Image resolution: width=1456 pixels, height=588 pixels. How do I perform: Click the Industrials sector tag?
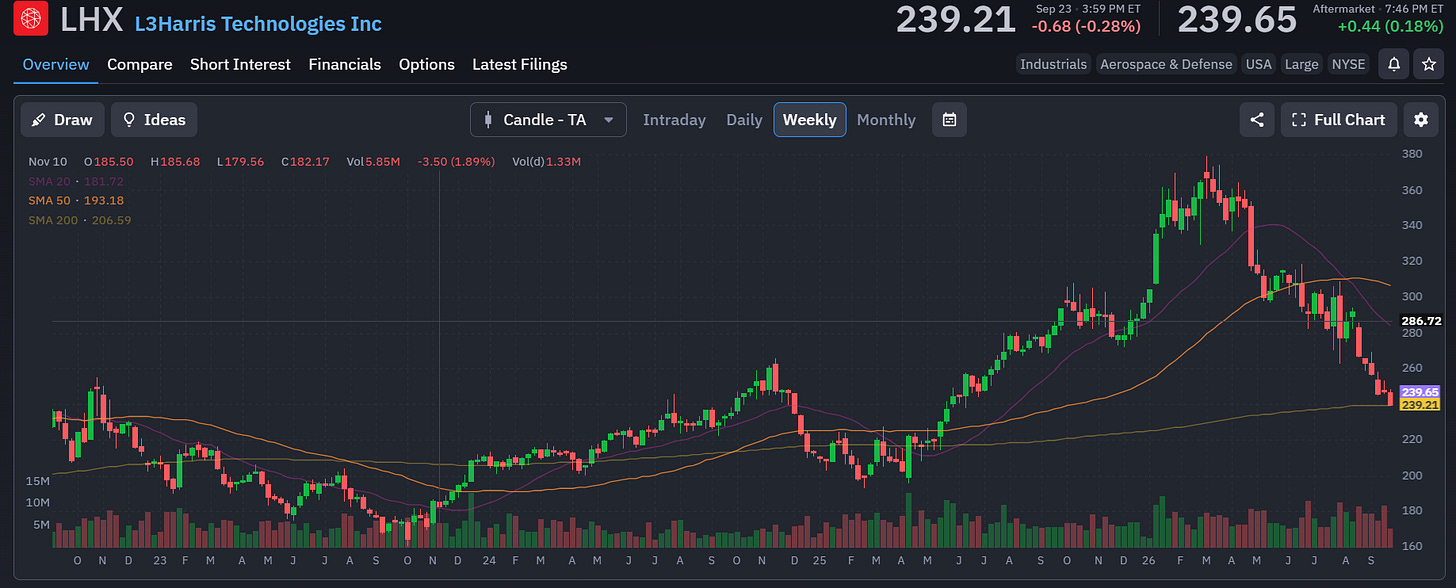[x=1053, y=64]
